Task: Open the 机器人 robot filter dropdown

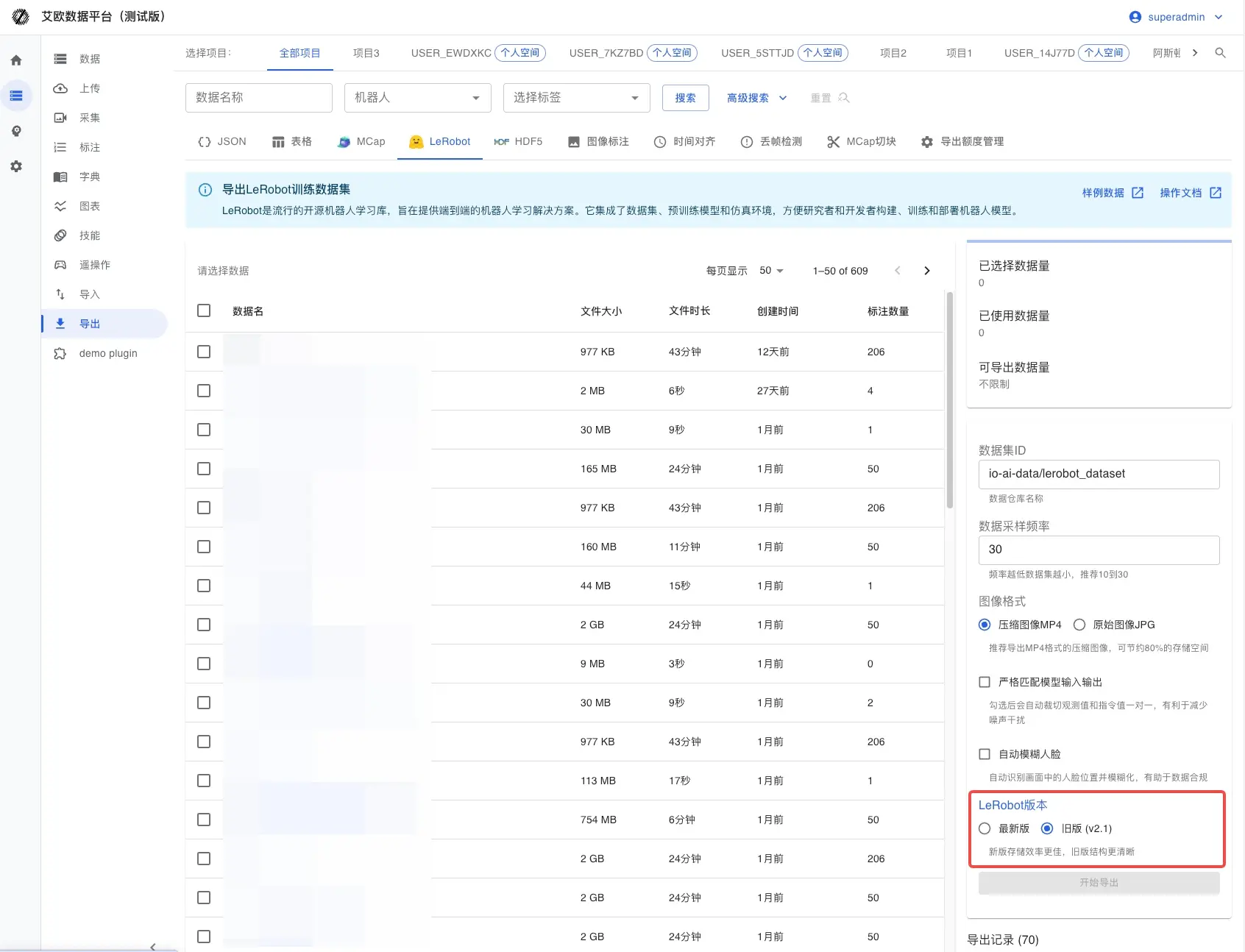Action: pyautogui.click(x=417, y=97)
